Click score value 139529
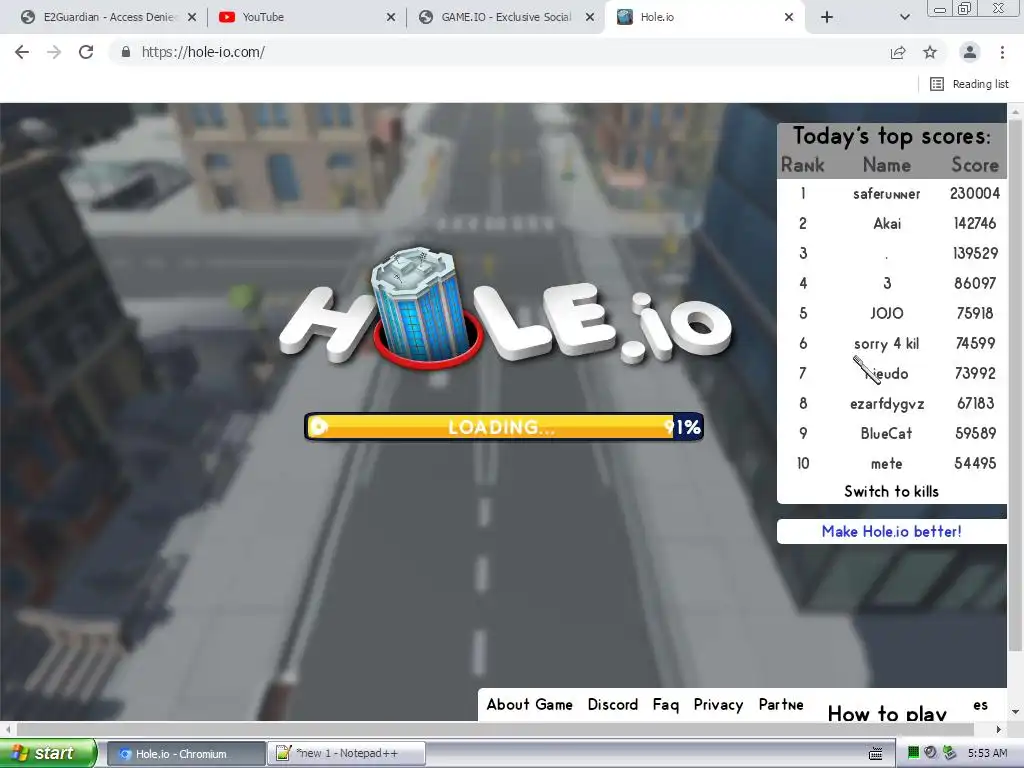Image resolution: width=1024 pixels, height=768 pixels. pyautogui.click(x=975, y=253)
